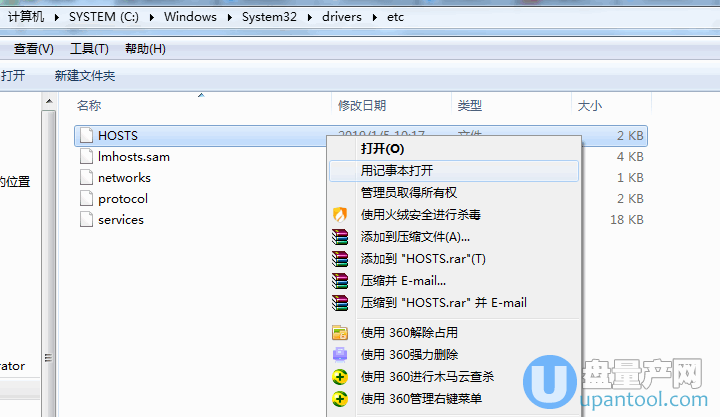Select 打开(O) in context menu
Image resolution: width=720 pixels, height=417 pixels.
coord(382,148)
